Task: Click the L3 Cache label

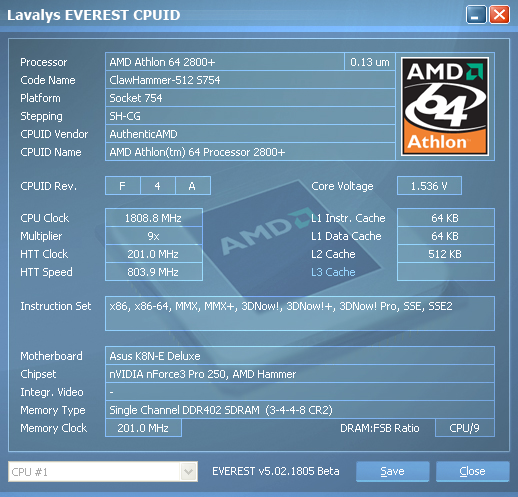Action: click(333, 272)
